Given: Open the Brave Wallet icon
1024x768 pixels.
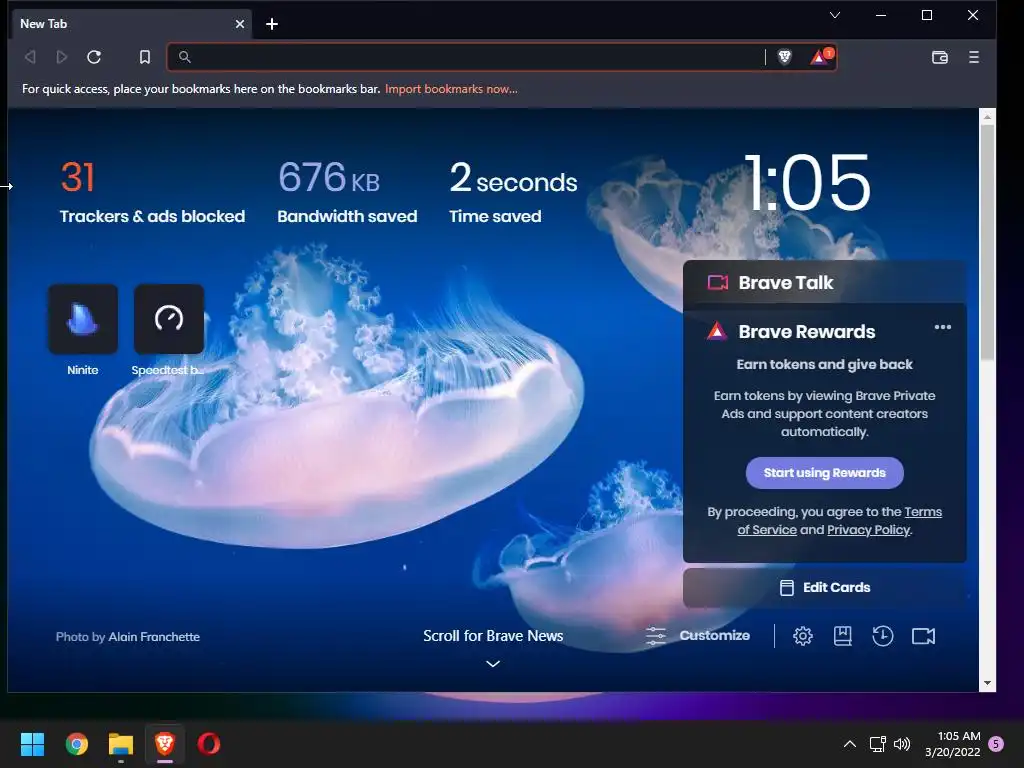Looking at the screenshot, I should 940,57.
